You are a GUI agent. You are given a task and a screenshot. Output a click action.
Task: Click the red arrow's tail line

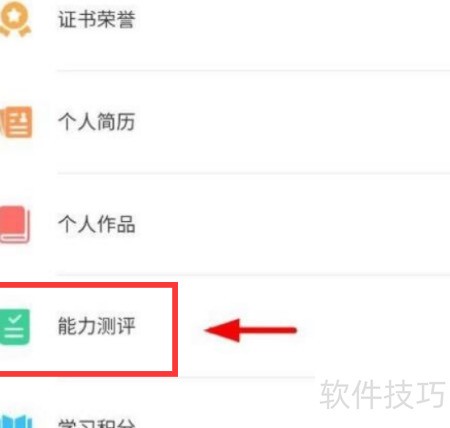[268, 330]
